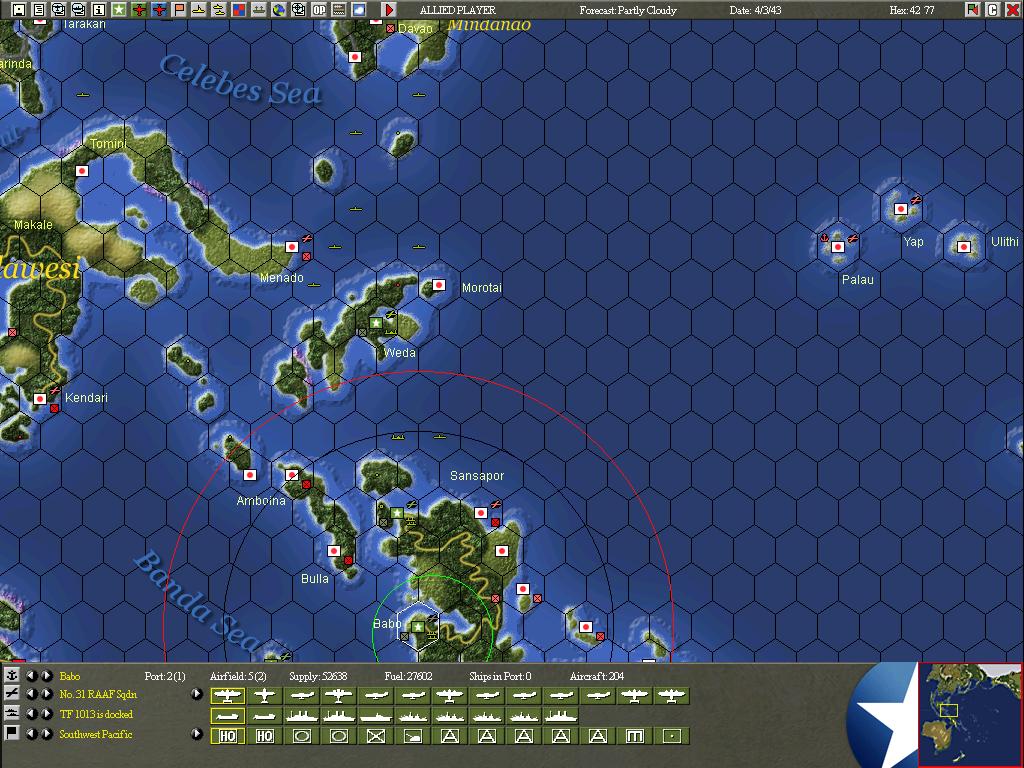
Task: Select the Japanese base at Palau
Action: pos(838,247)
